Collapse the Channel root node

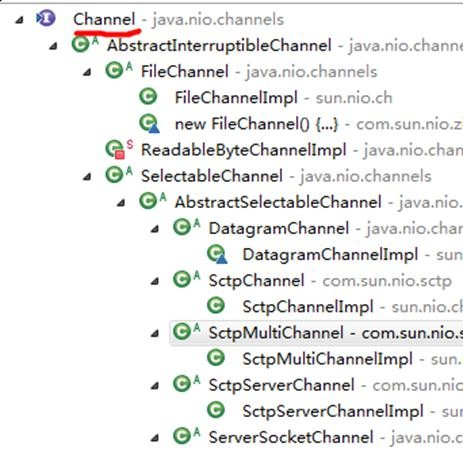pos(20,20)
